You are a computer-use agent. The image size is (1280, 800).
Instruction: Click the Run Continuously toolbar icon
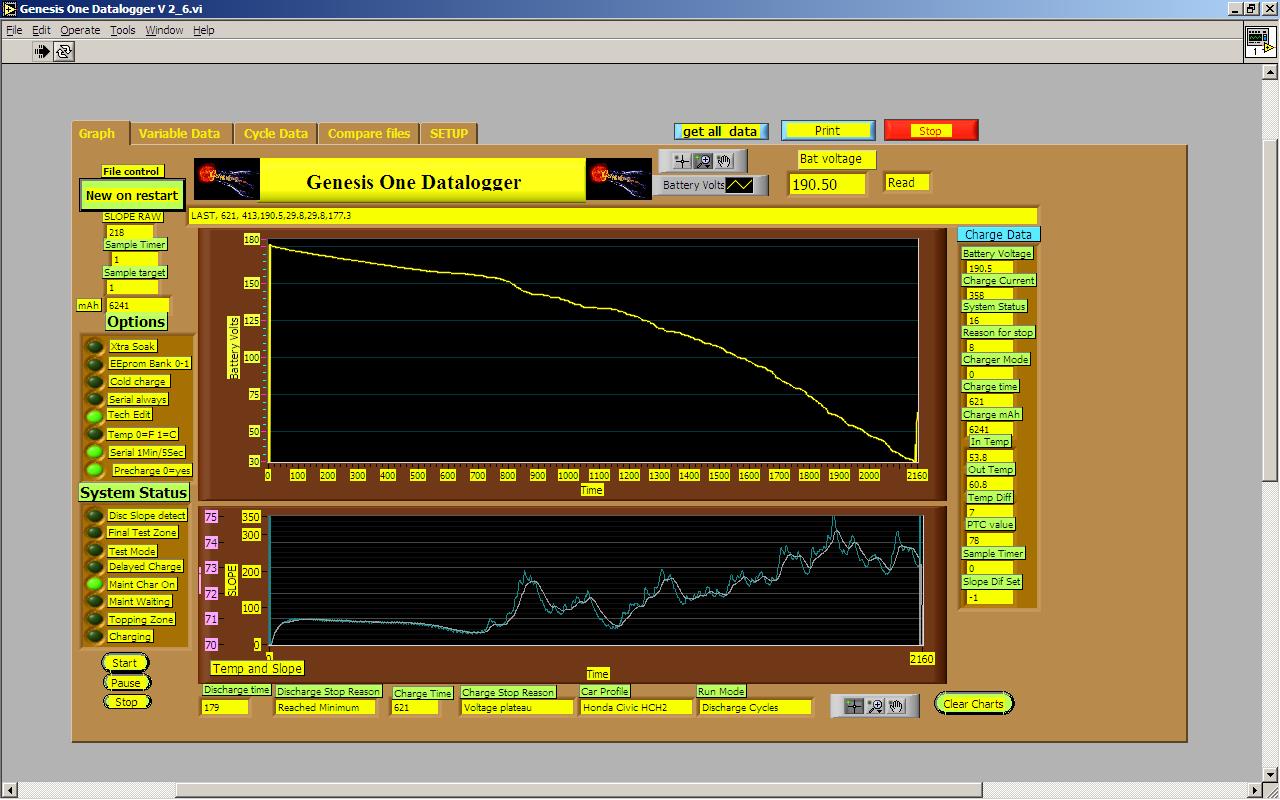(64, 51)
